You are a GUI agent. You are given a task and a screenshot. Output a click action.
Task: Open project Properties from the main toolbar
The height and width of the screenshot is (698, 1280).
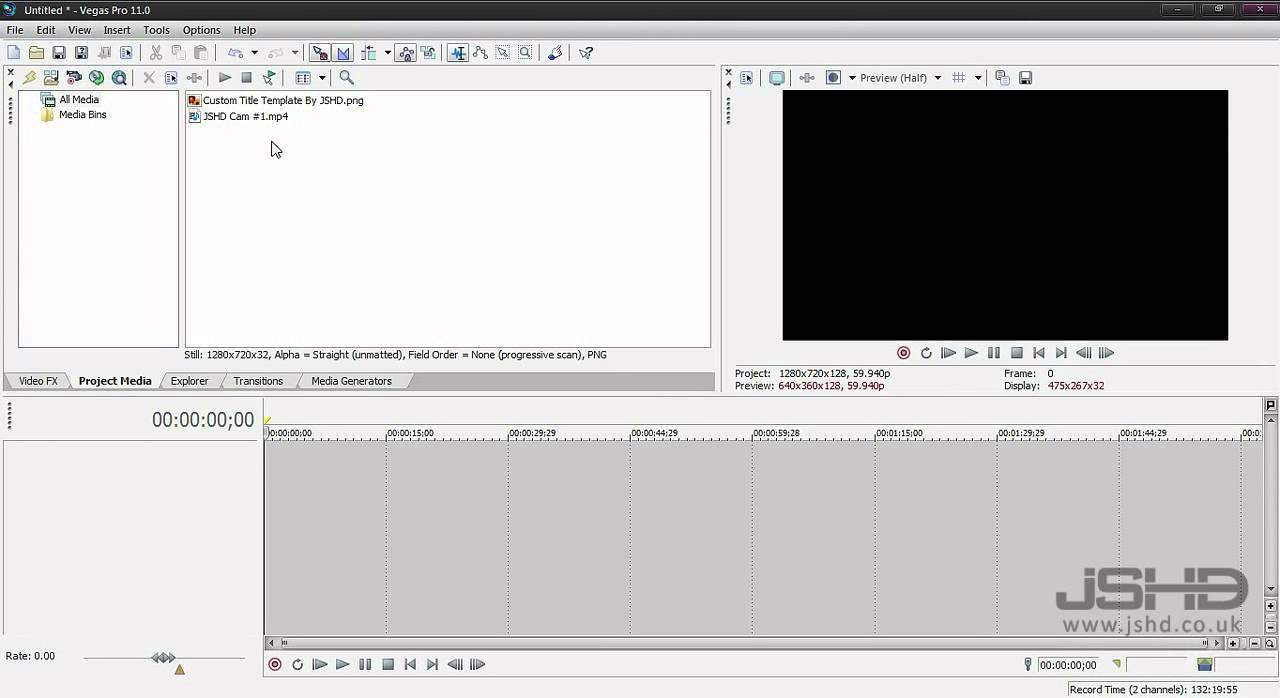127,53
